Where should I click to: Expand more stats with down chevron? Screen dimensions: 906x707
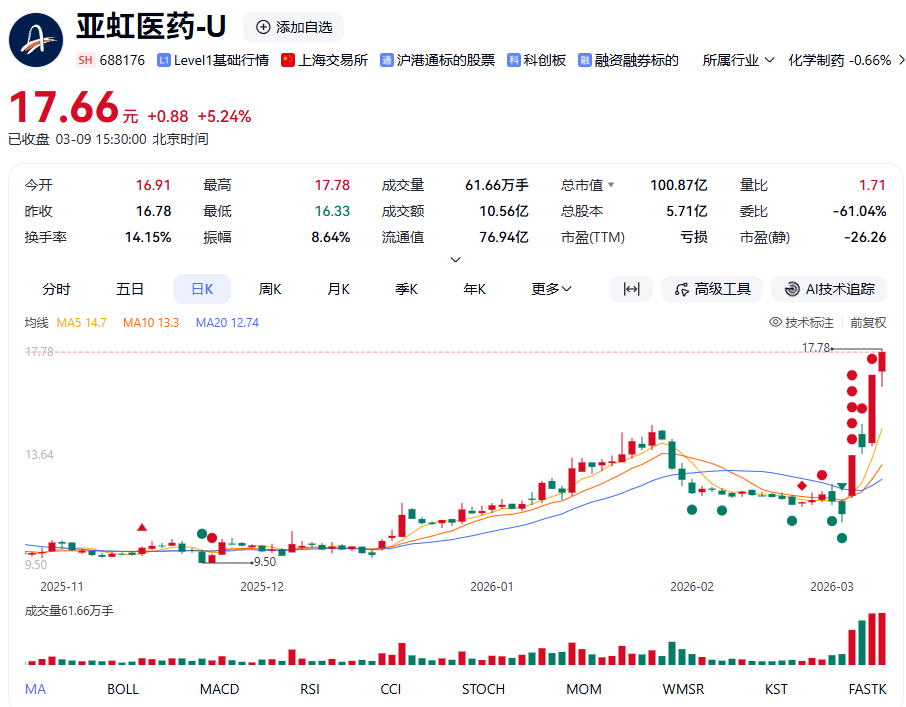(456, 260)
